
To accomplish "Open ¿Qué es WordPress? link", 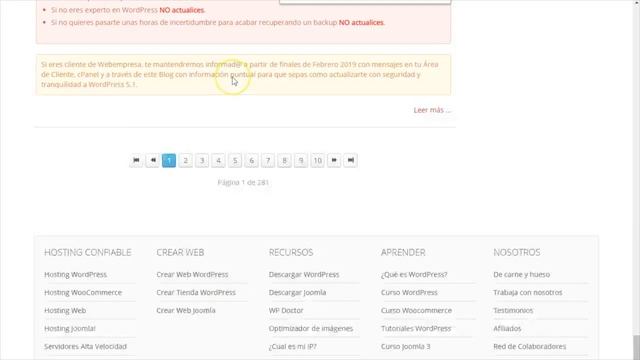I will pyautogui.click(x=414, y=274).
